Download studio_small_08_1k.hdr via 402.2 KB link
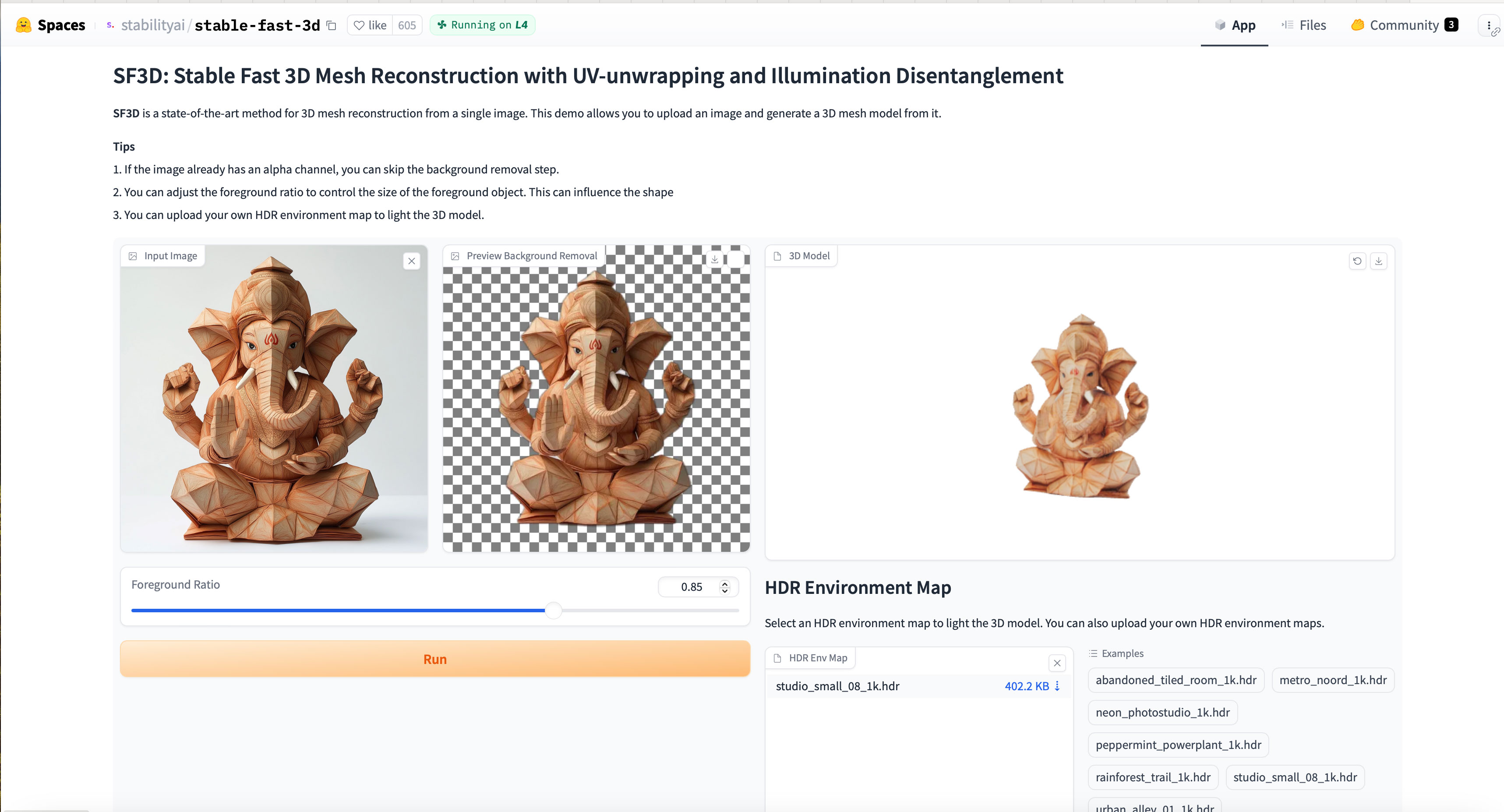This screenshot has width=1504, height=812. [1032, 686]
